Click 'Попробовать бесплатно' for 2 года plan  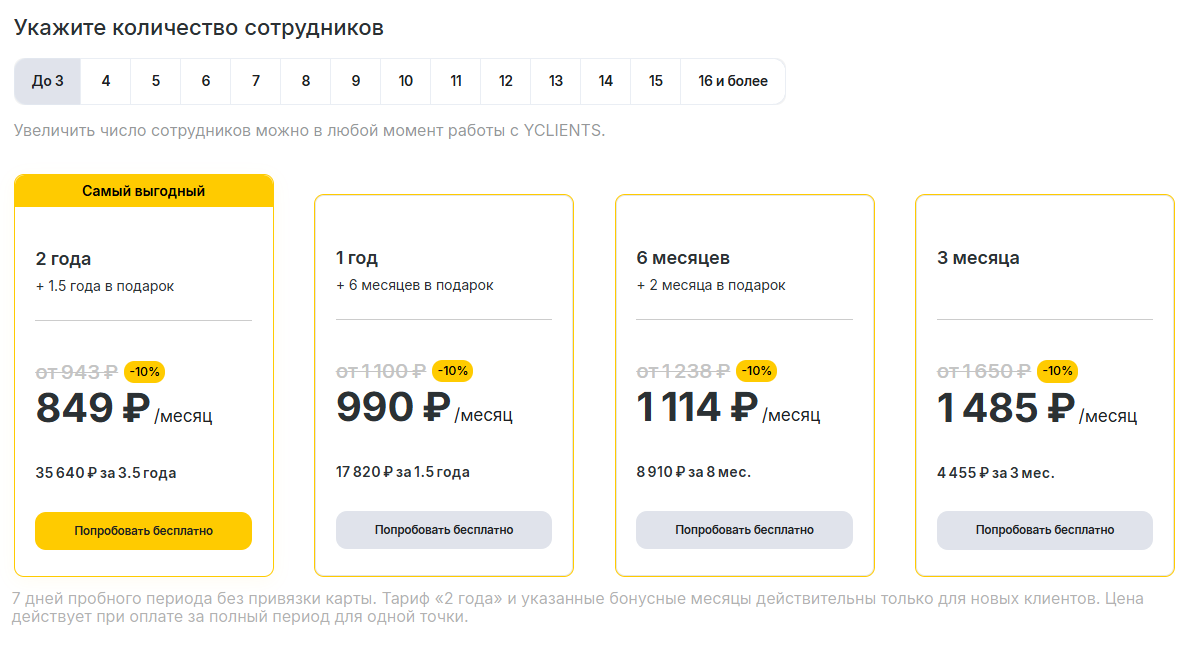click(x=143, y=531)
